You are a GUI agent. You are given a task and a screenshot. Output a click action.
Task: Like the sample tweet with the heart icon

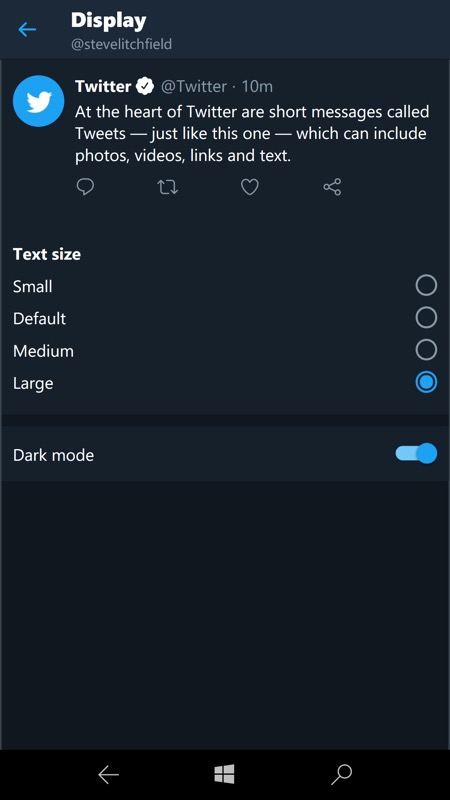point(249,187)
